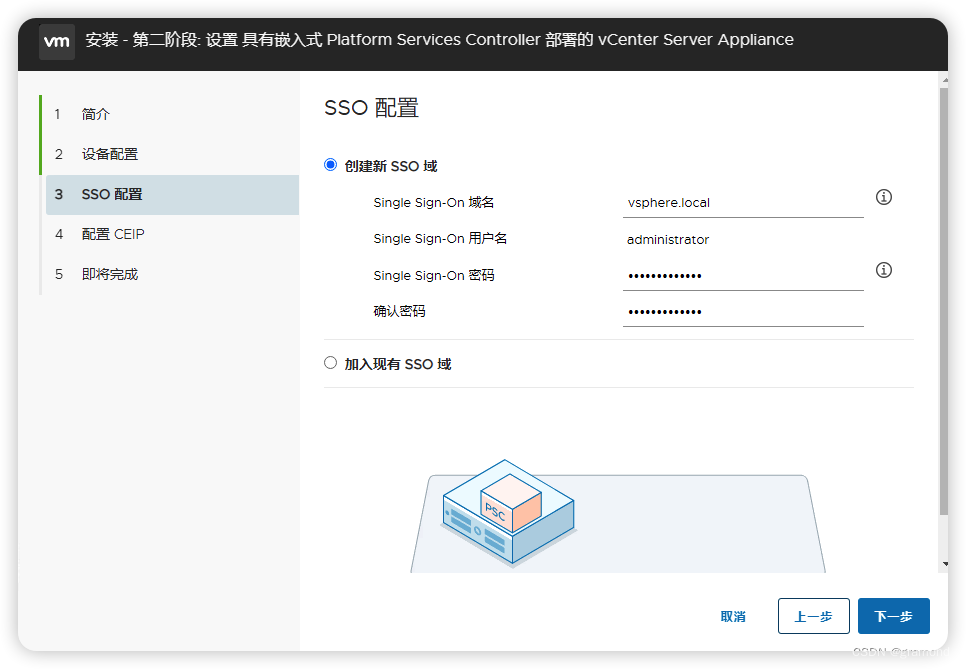Viewport: 966px width, 669px height.
Task: Click the 取消 cancel button
Action: [x=733, y=616]
